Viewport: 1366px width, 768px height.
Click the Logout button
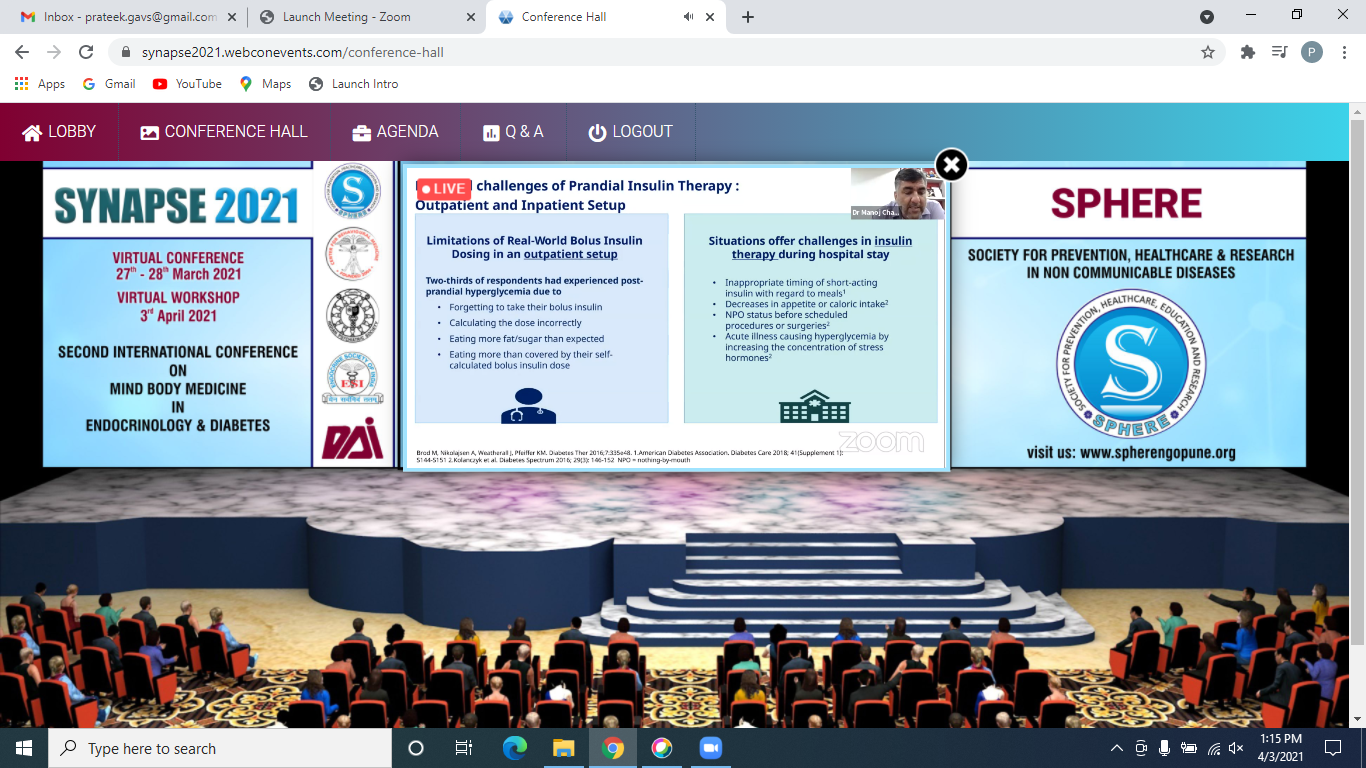point(630,132)
